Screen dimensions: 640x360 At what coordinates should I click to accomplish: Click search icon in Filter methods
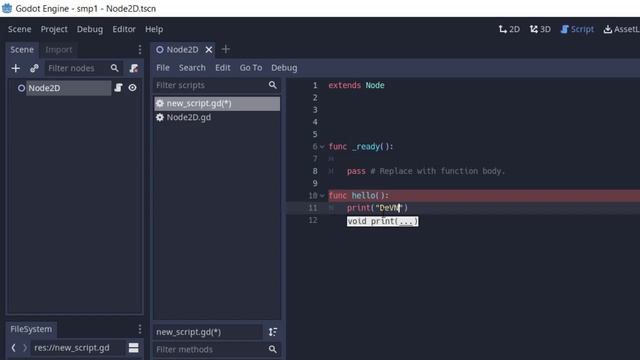(x=273, y=349)
